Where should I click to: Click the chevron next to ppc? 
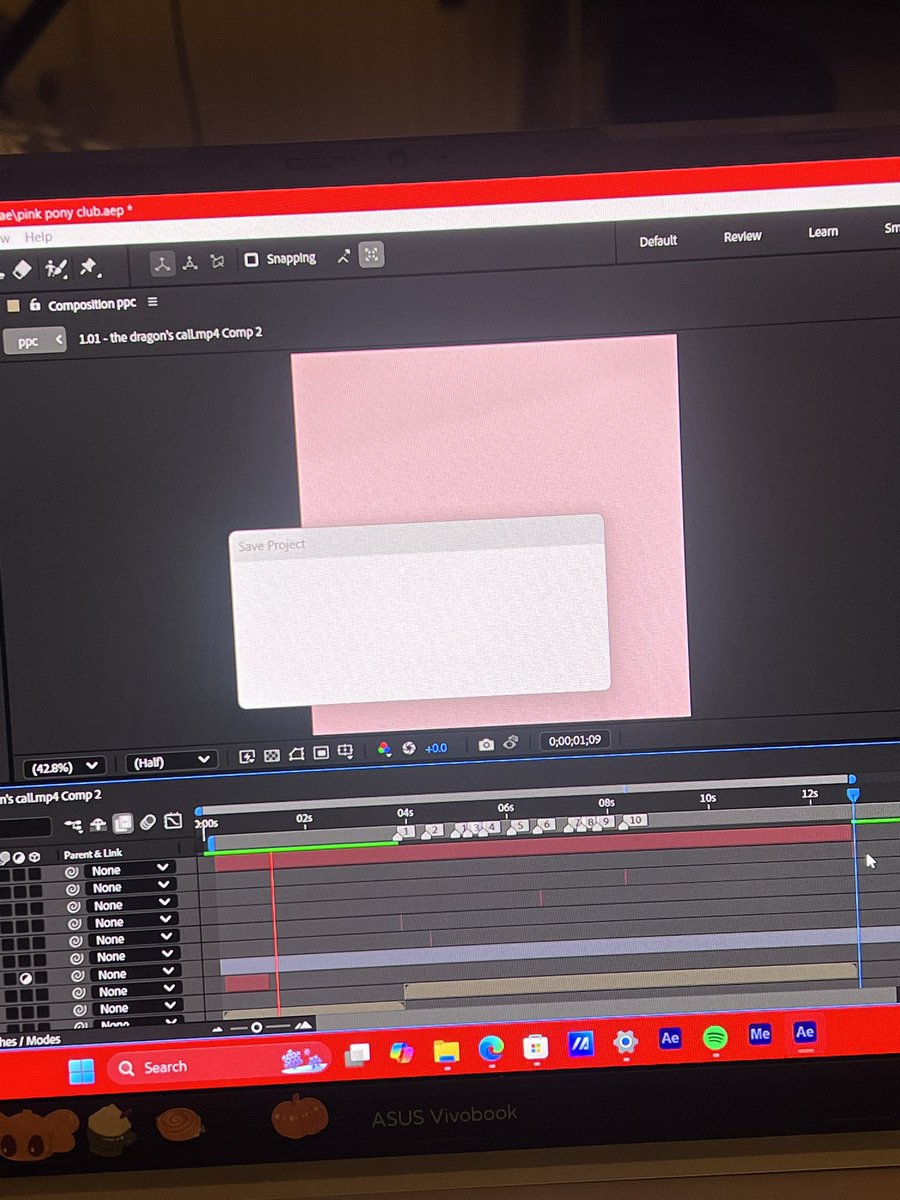pos(59,340)
